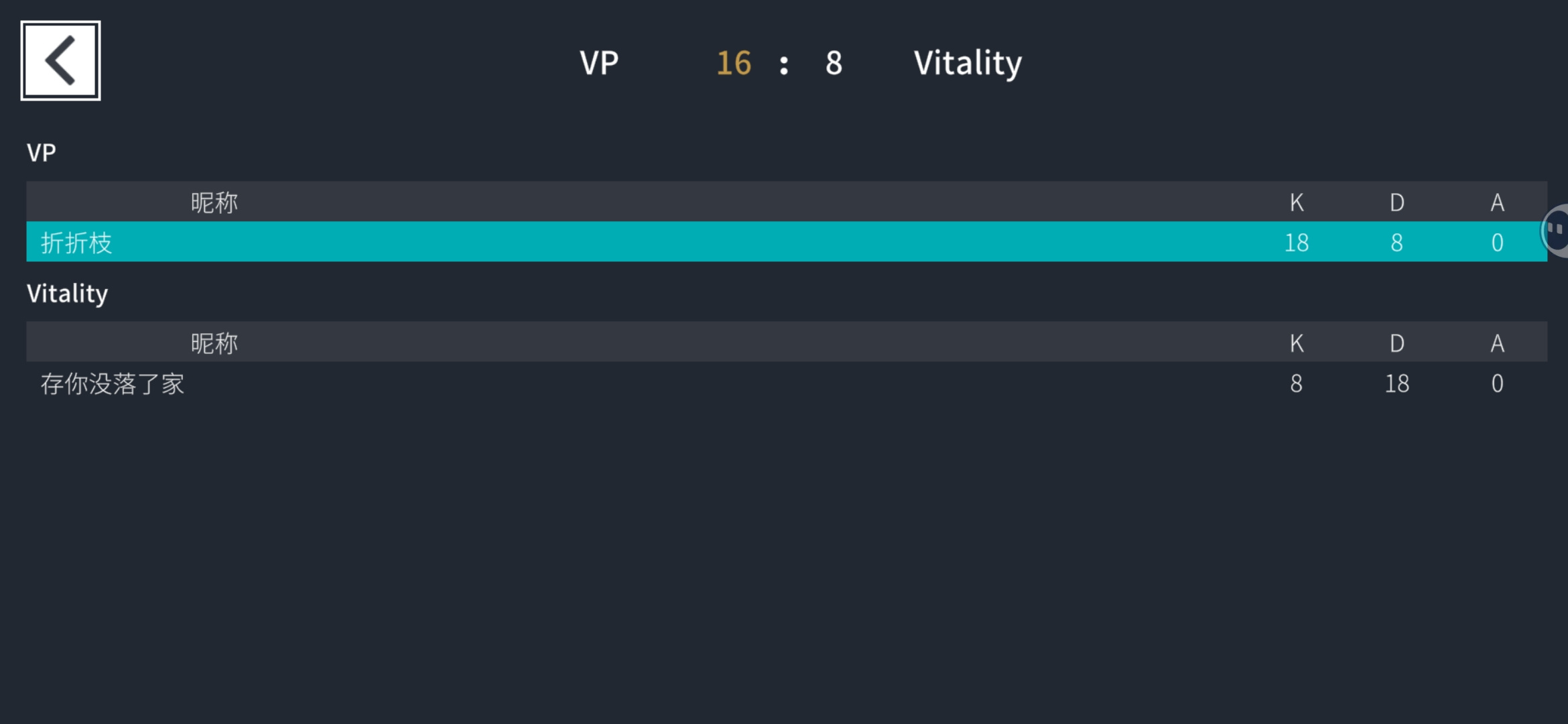Click 昵称 column header in VP table
Image resolution: width=1568 pixels, height=724 pixels.
(x=214, y=202)
